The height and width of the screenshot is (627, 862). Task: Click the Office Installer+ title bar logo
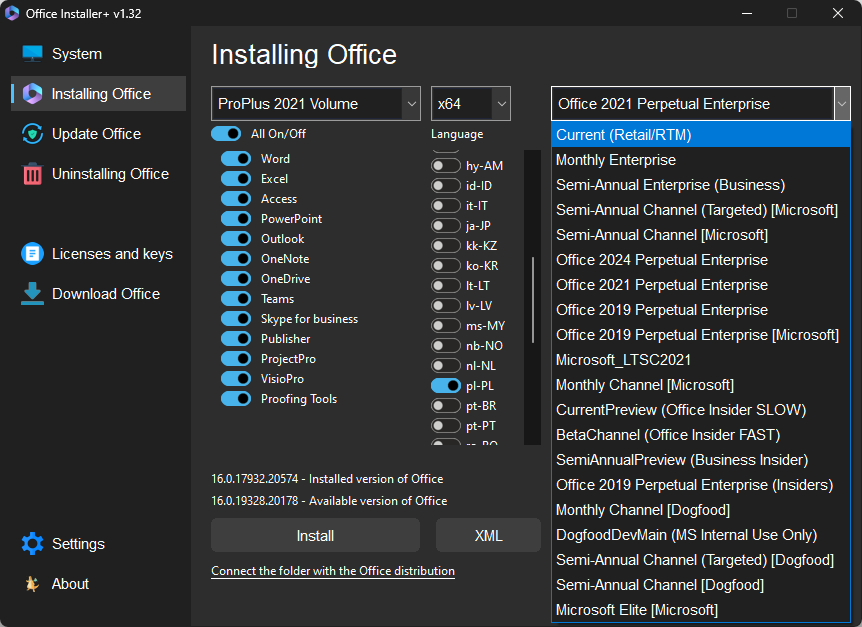tap(12, 13)
